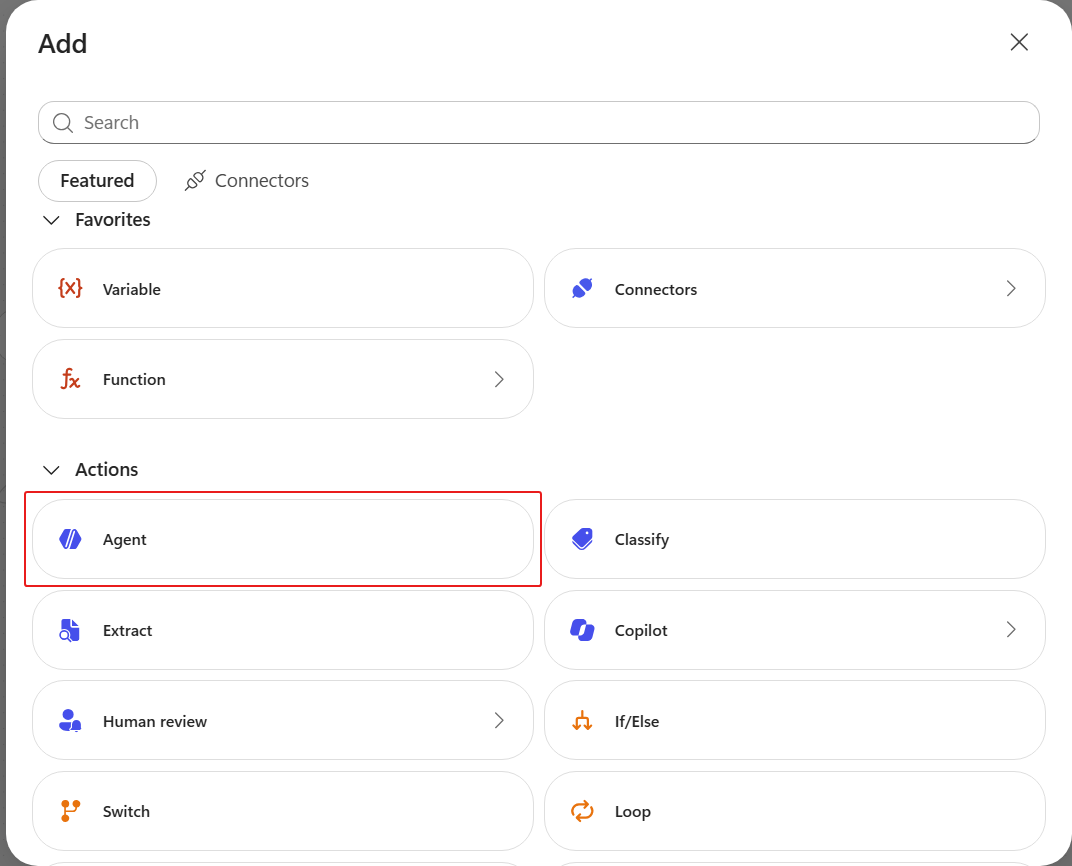The height and width of the screenshot is (866, 1072).
Task: Click the Human review person icon
Action: pyautogui.click(x=70, y=721)
